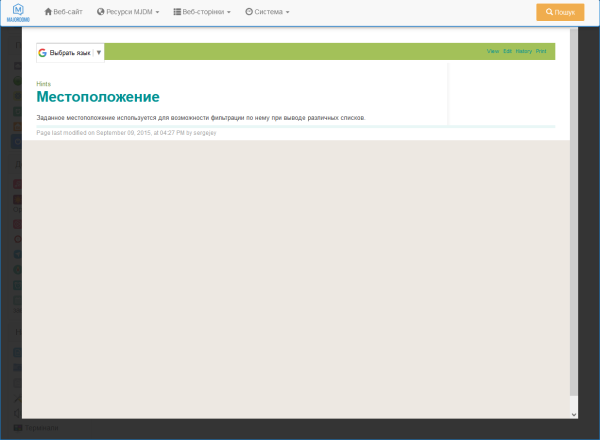Click the Местоположение page heading
The height and width of the screenshot is (440, 600).
point(98,97)
